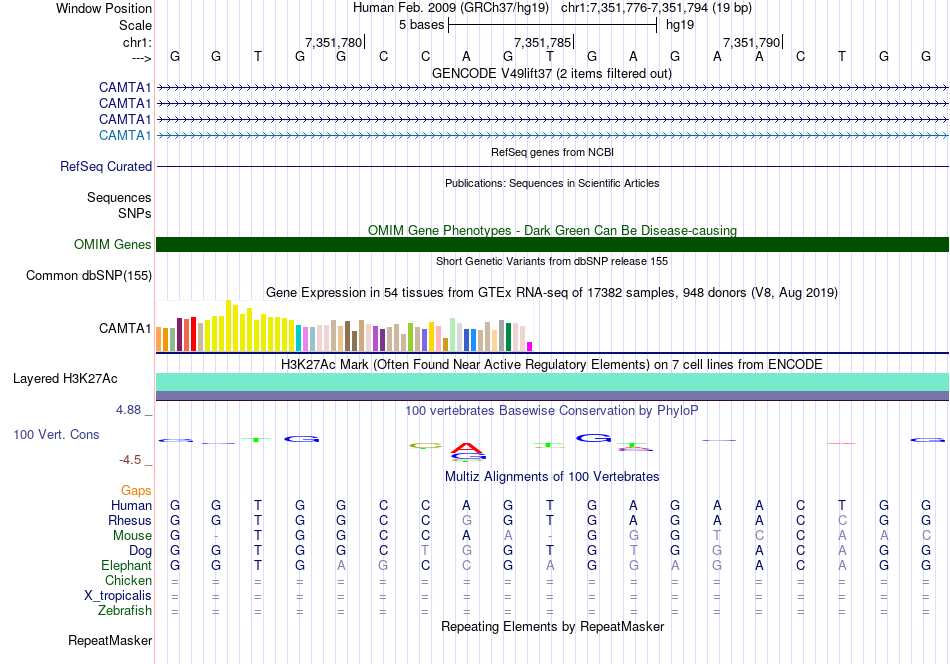
Task: Click the chr1: ruler label
Action: 137,42
